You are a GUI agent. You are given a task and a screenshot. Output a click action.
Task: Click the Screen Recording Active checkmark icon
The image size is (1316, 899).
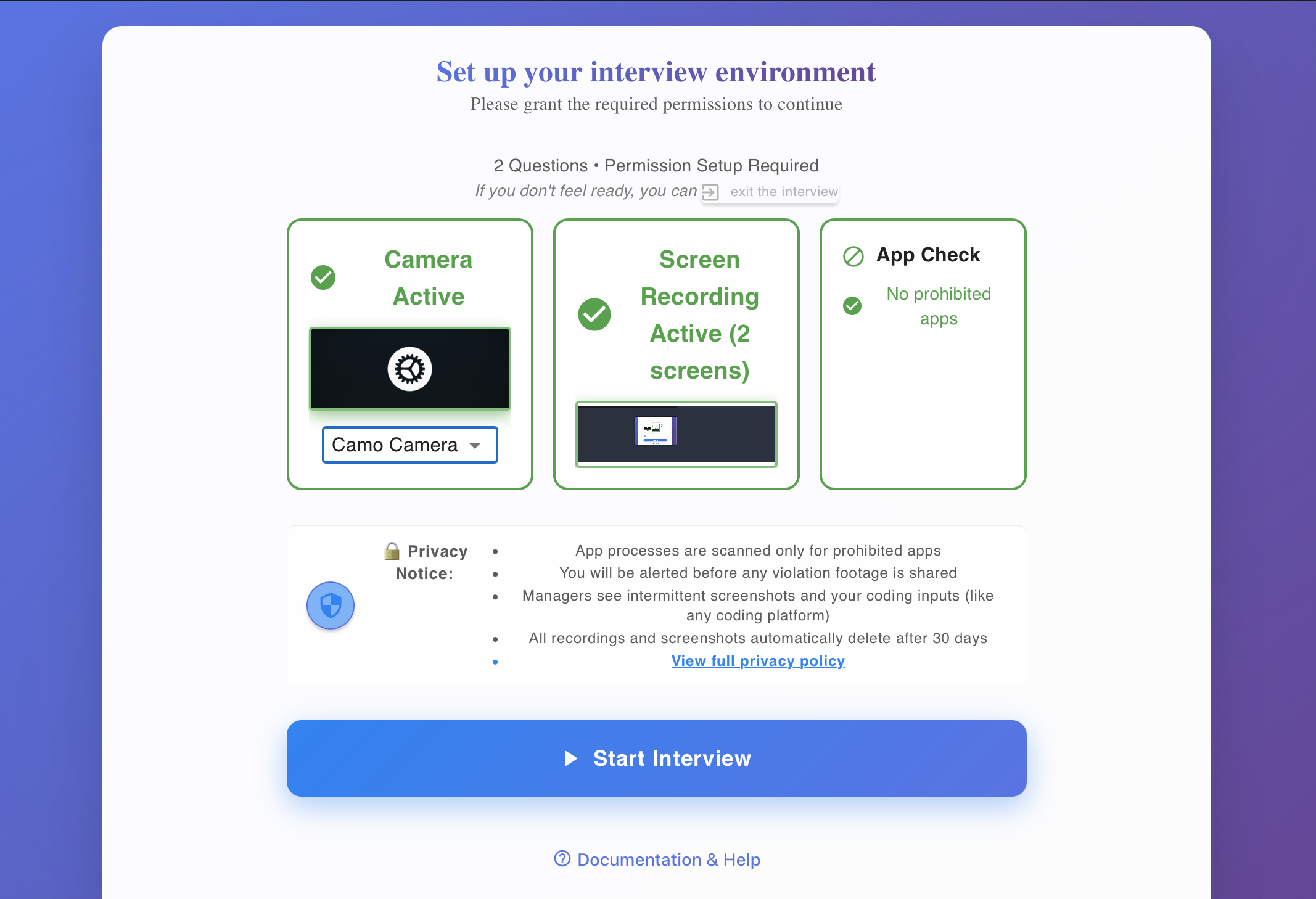point(594,314)
